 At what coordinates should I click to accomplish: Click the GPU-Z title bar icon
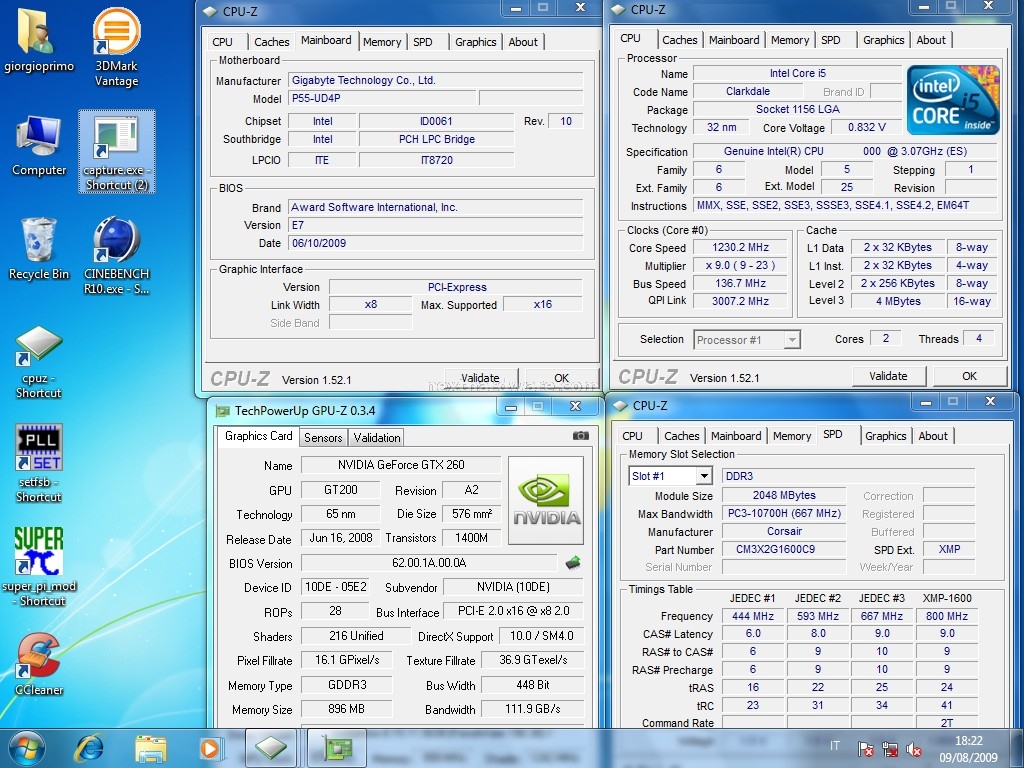[x=223, y=411]
